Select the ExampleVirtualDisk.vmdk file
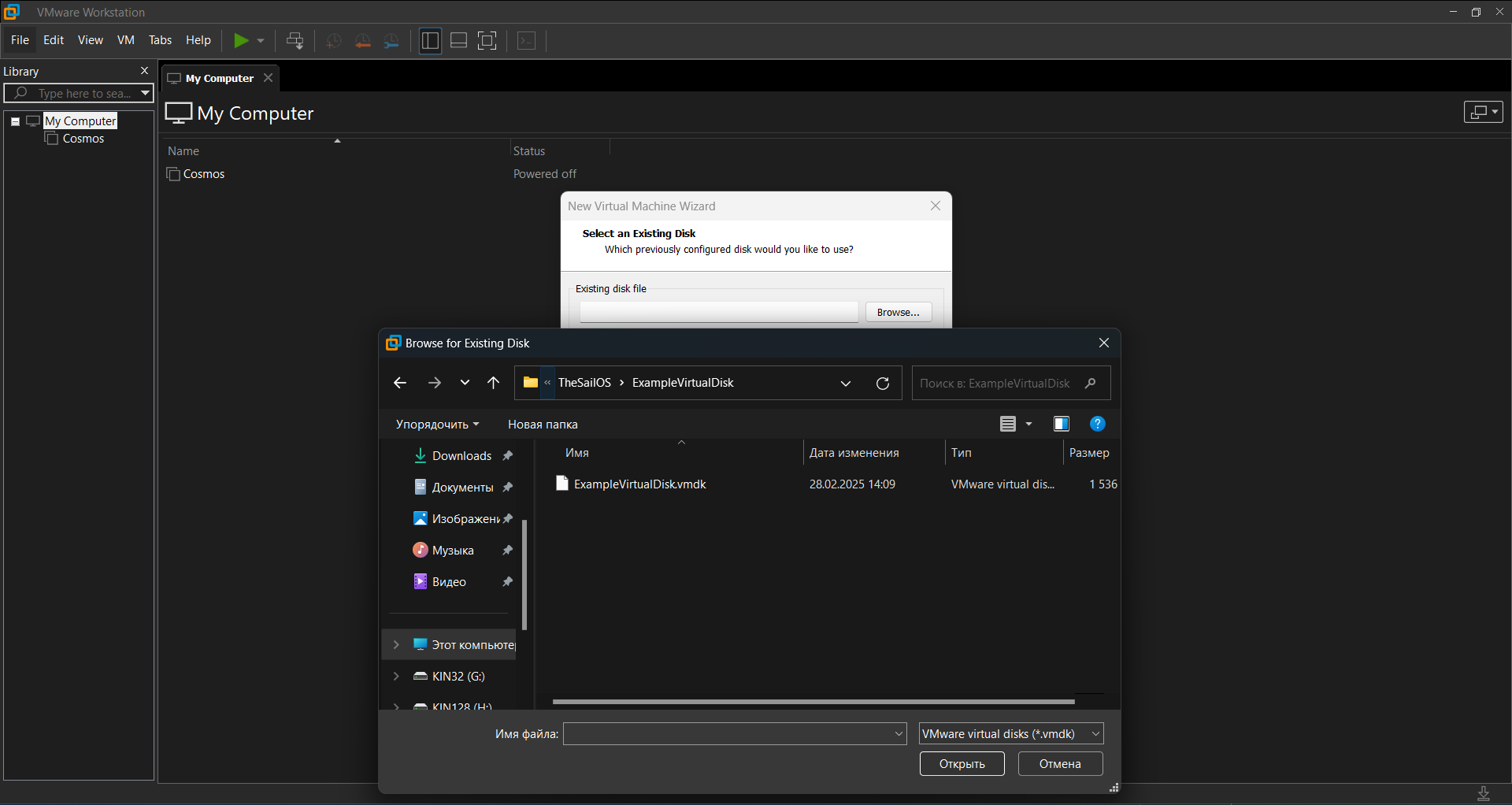Screen dimensions: 1512x805 (x=639, y=484)
